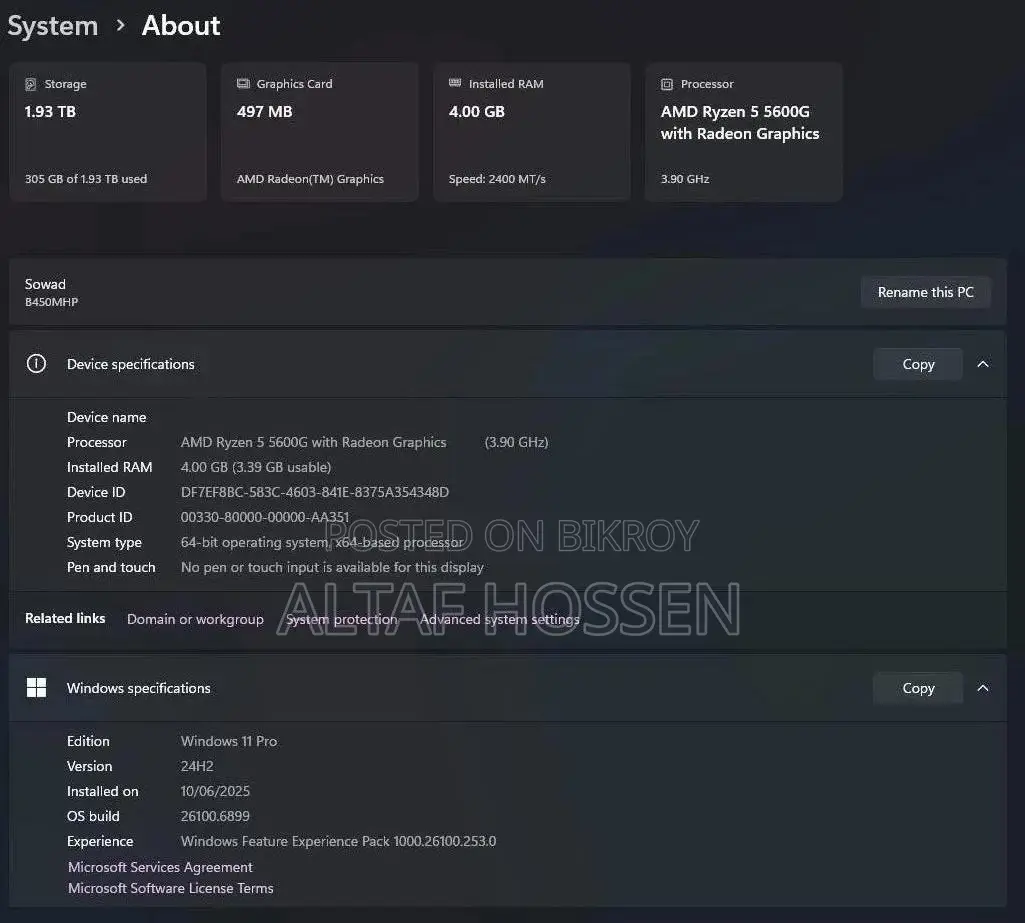Image resolution: width=1025 pixels, height=923 pixels.
Task: Click the Windows Feature Experience Pack value
Action: pos(338,841)
